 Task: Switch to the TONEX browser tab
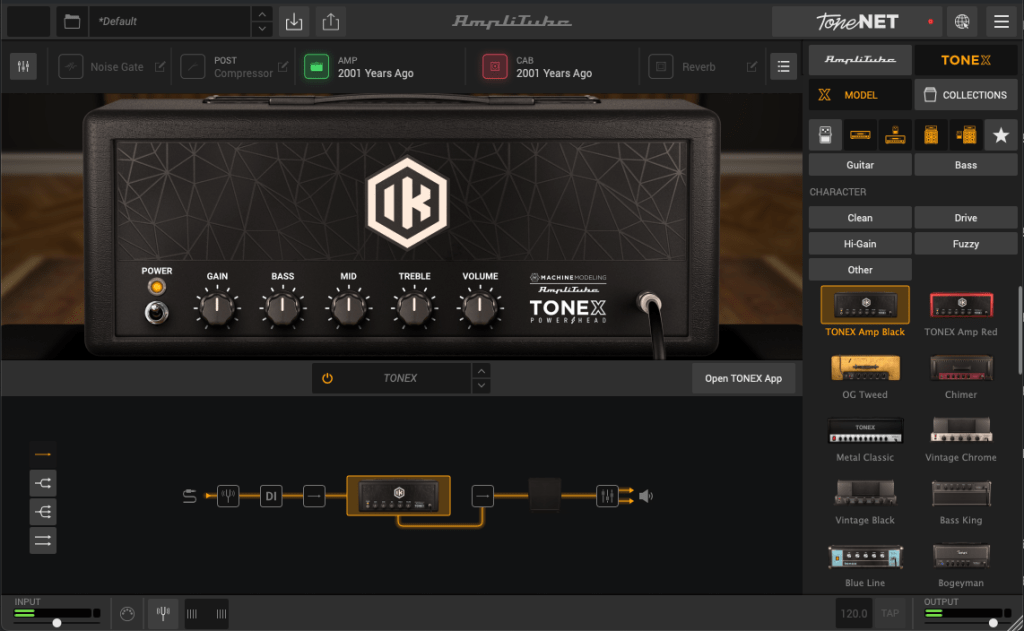click(965, 60)
